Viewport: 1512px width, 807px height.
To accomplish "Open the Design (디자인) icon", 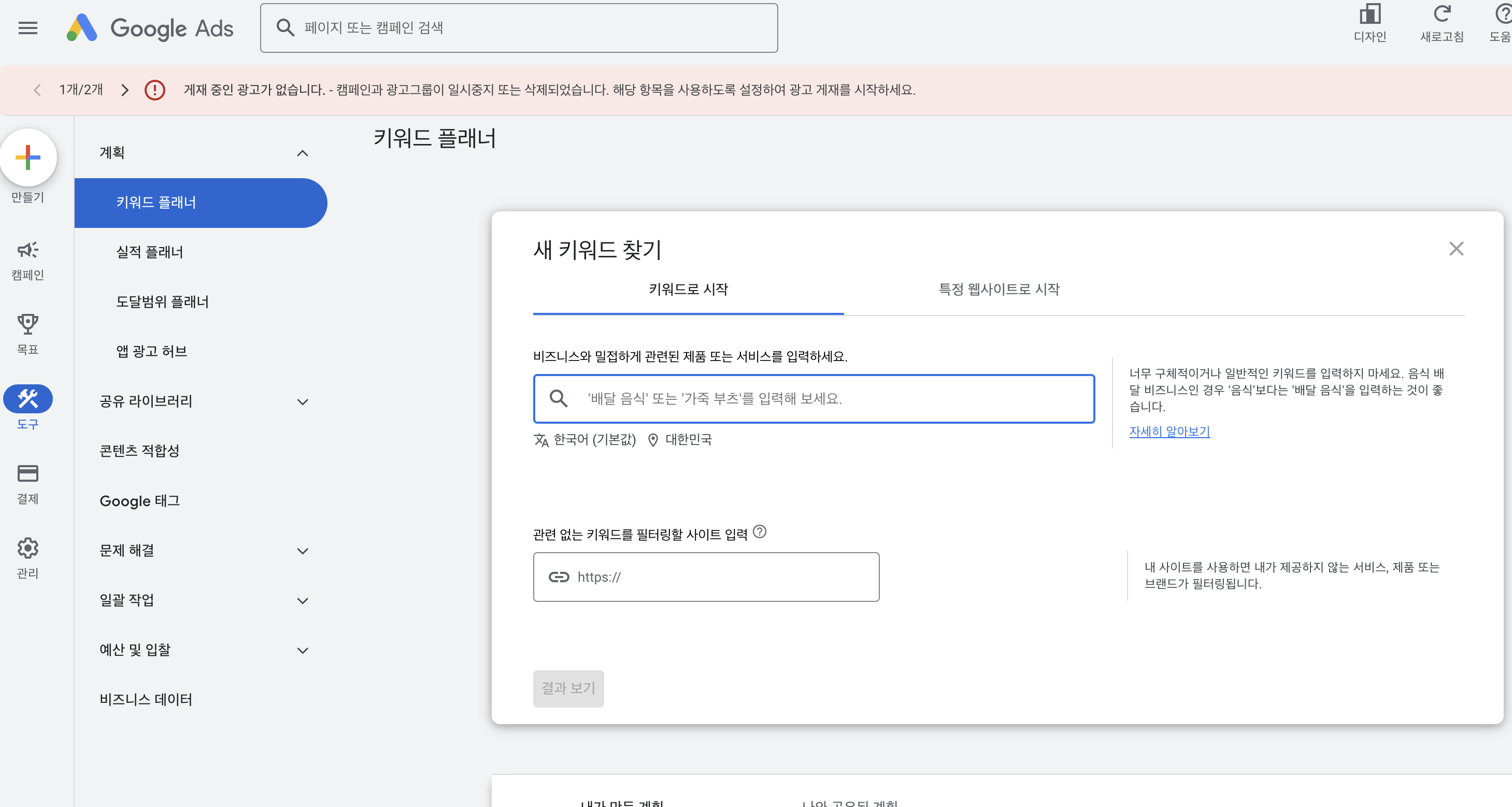I will [1370, 15].
